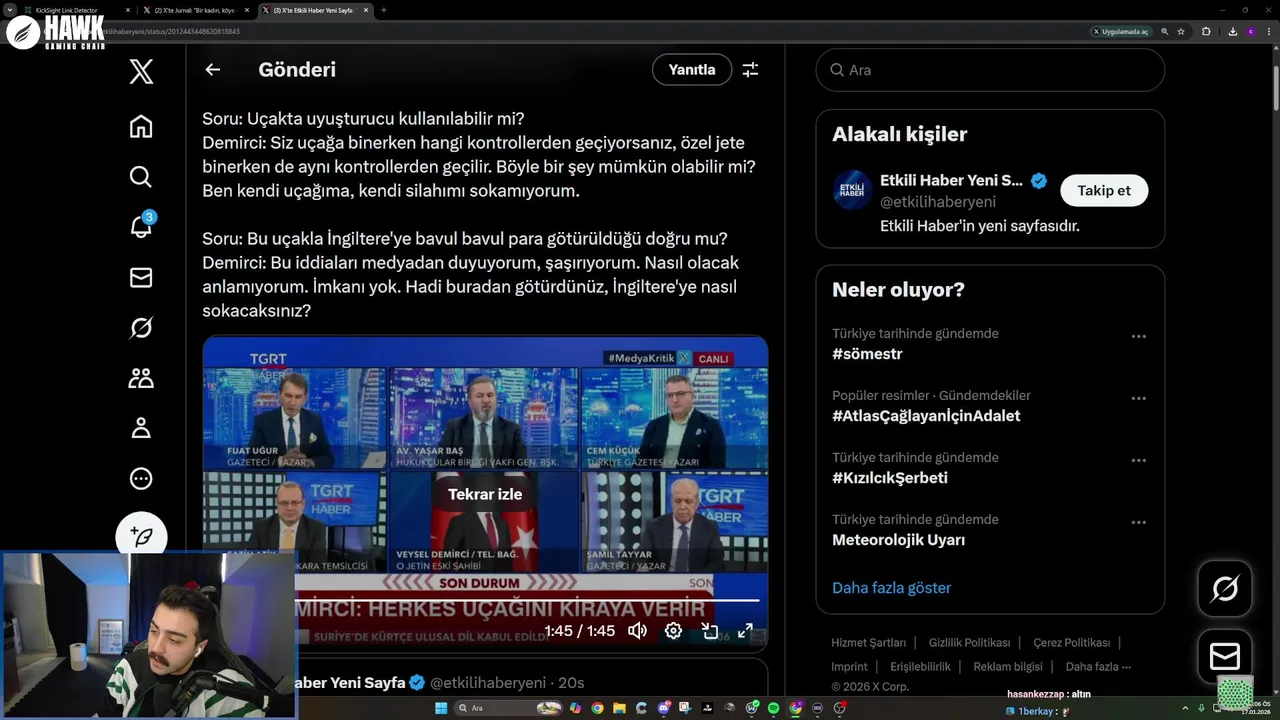The height and width of the screenshot is (720, 1280).
Task: Open reply sorting options icon beside Yanıtla
Action: tap(750, 70)
